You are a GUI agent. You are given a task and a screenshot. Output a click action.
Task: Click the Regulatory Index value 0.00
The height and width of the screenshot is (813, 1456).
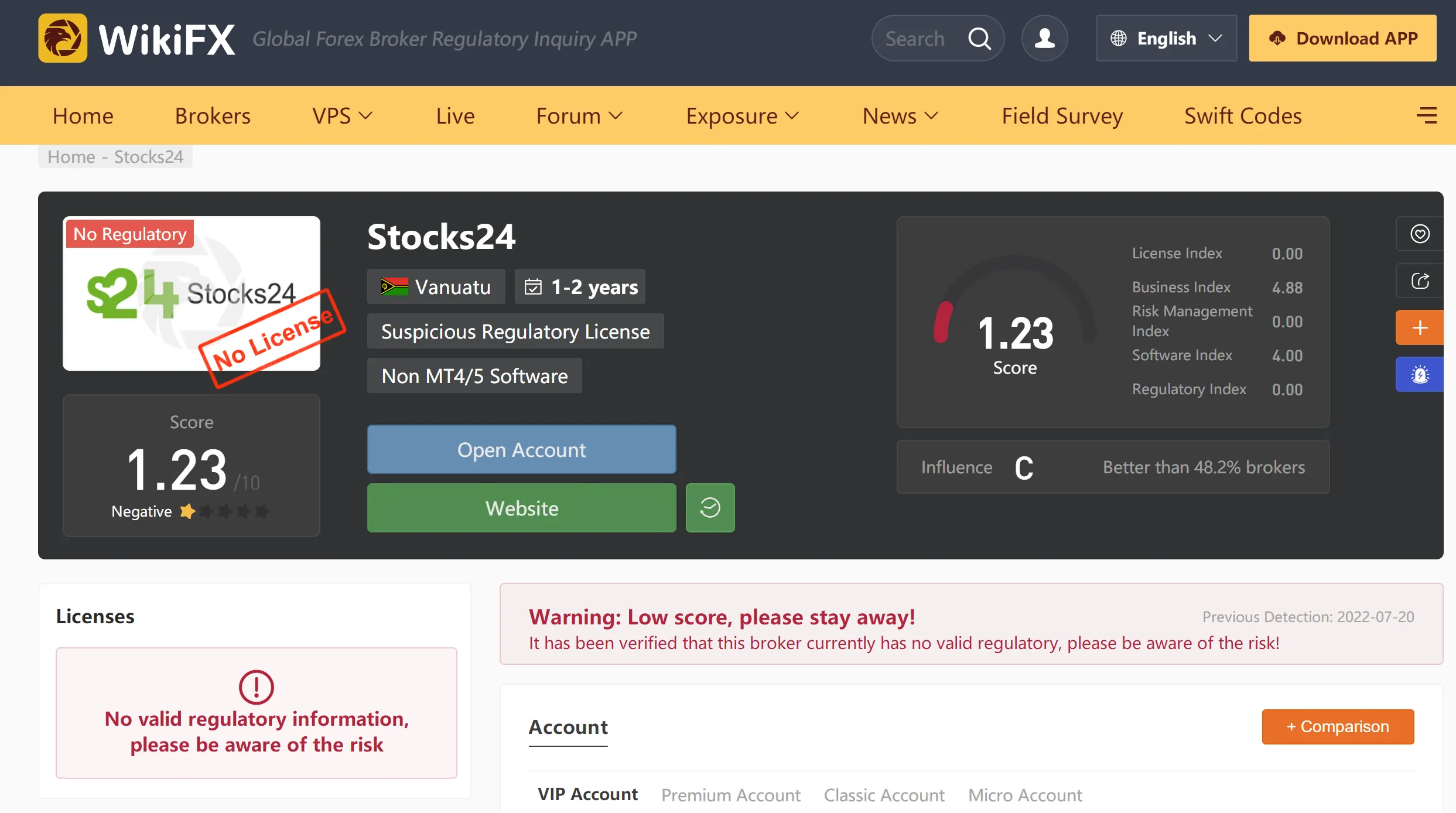1287,390
